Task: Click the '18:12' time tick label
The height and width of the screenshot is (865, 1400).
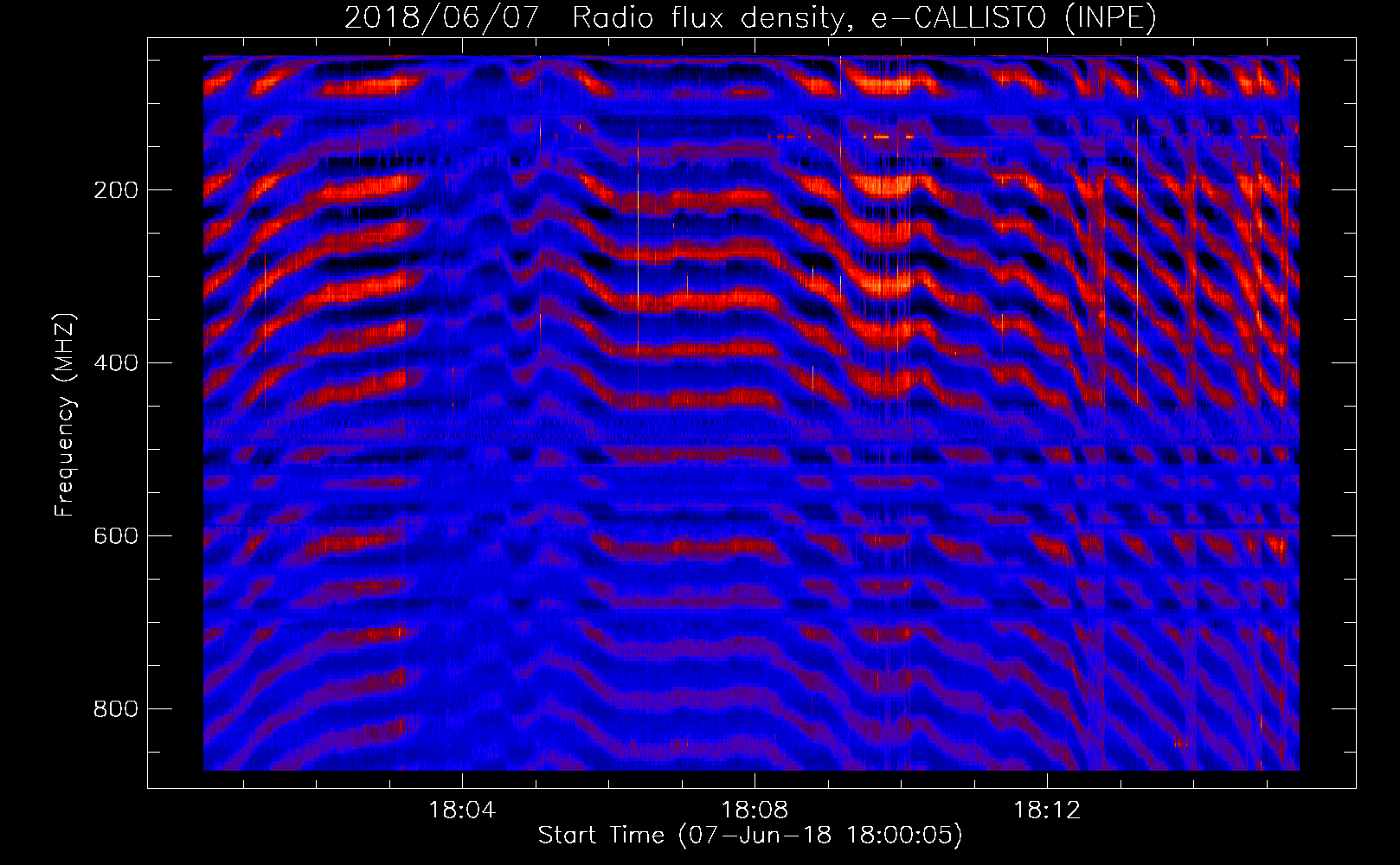Action: [x=1047, y=811]
